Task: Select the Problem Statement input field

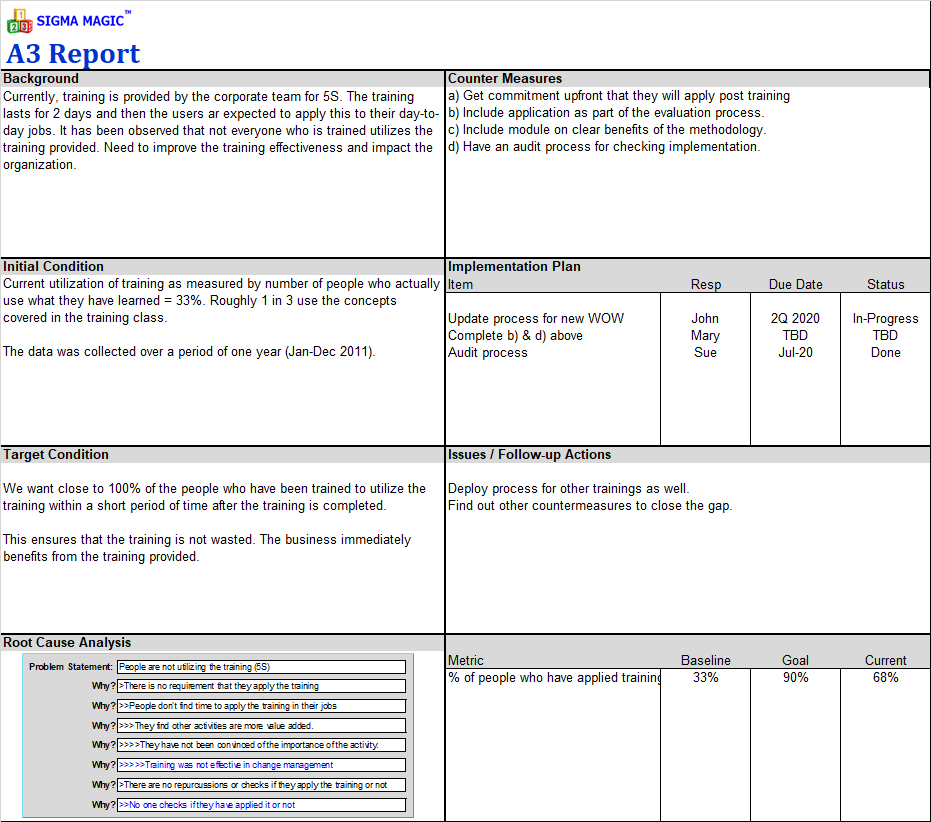Action: click(x=260, y=667)
